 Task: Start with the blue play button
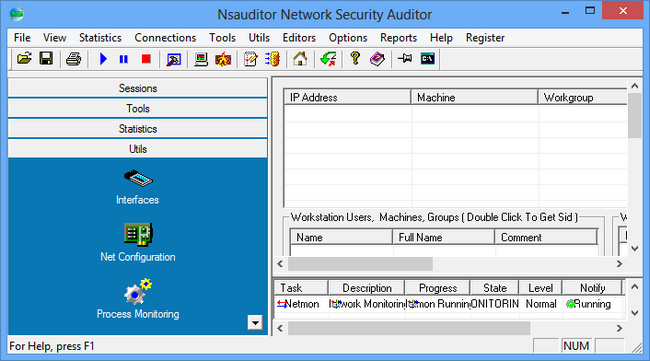click(x=103, y=59)
